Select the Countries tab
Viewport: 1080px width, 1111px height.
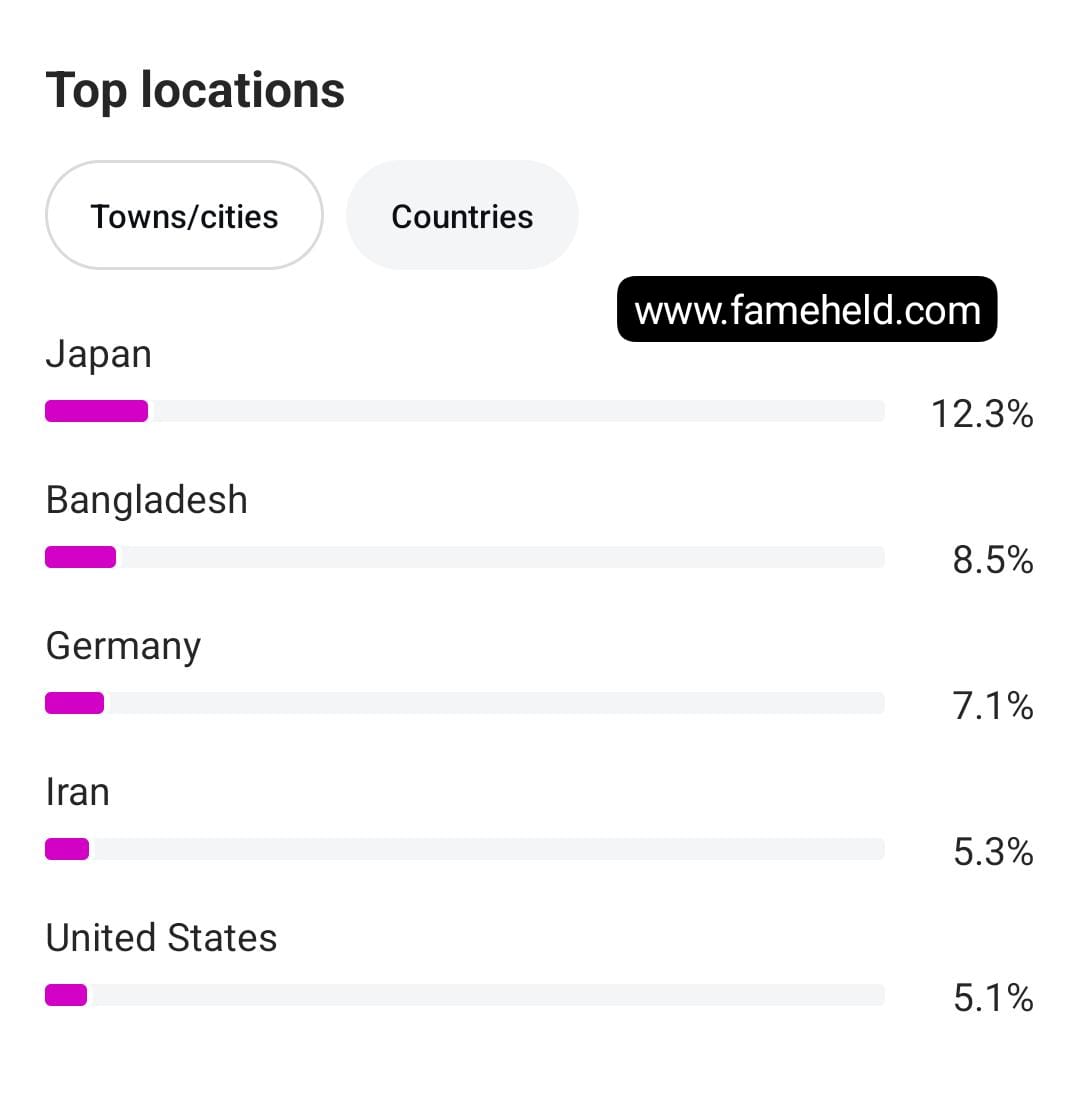coord(462,216)
